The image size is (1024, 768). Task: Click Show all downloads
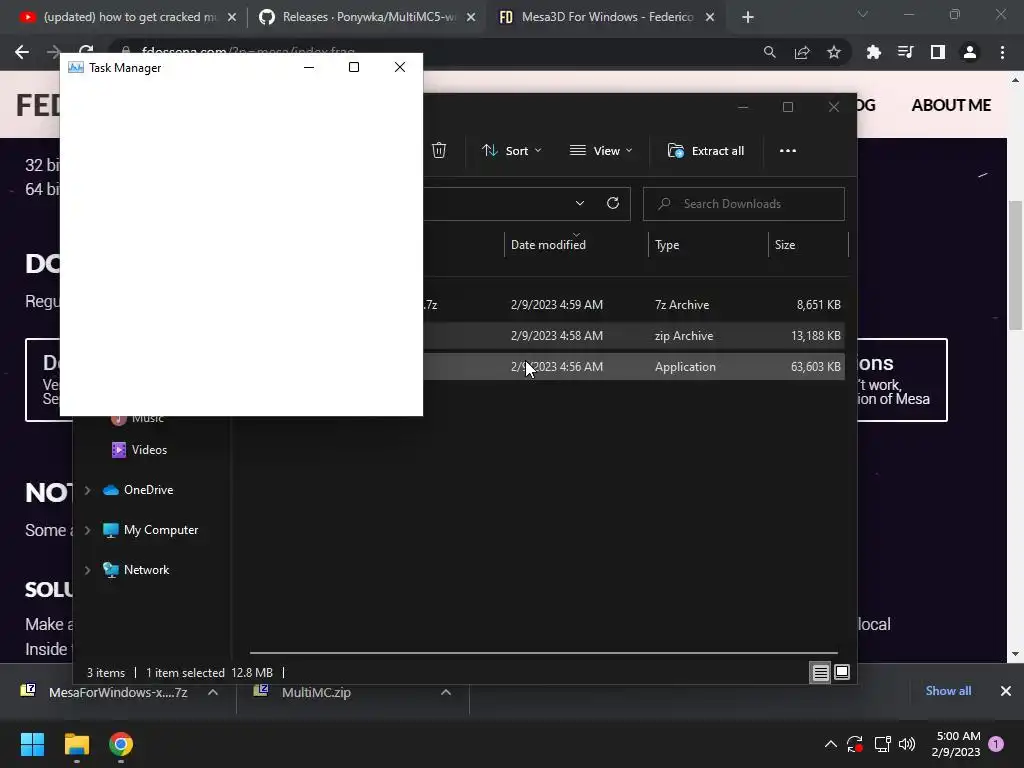tap(948, 691)
